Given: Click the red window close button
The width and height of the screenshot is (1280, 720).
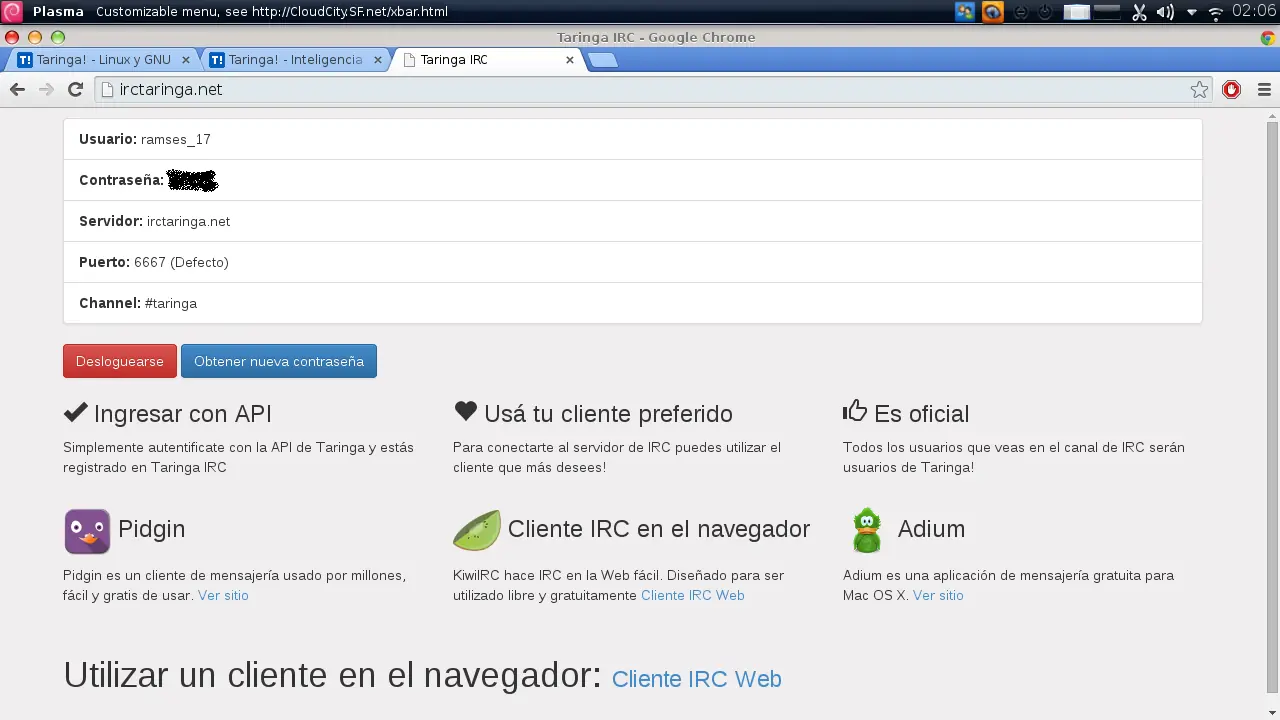Looking at the screenshot, I should 12,37.
